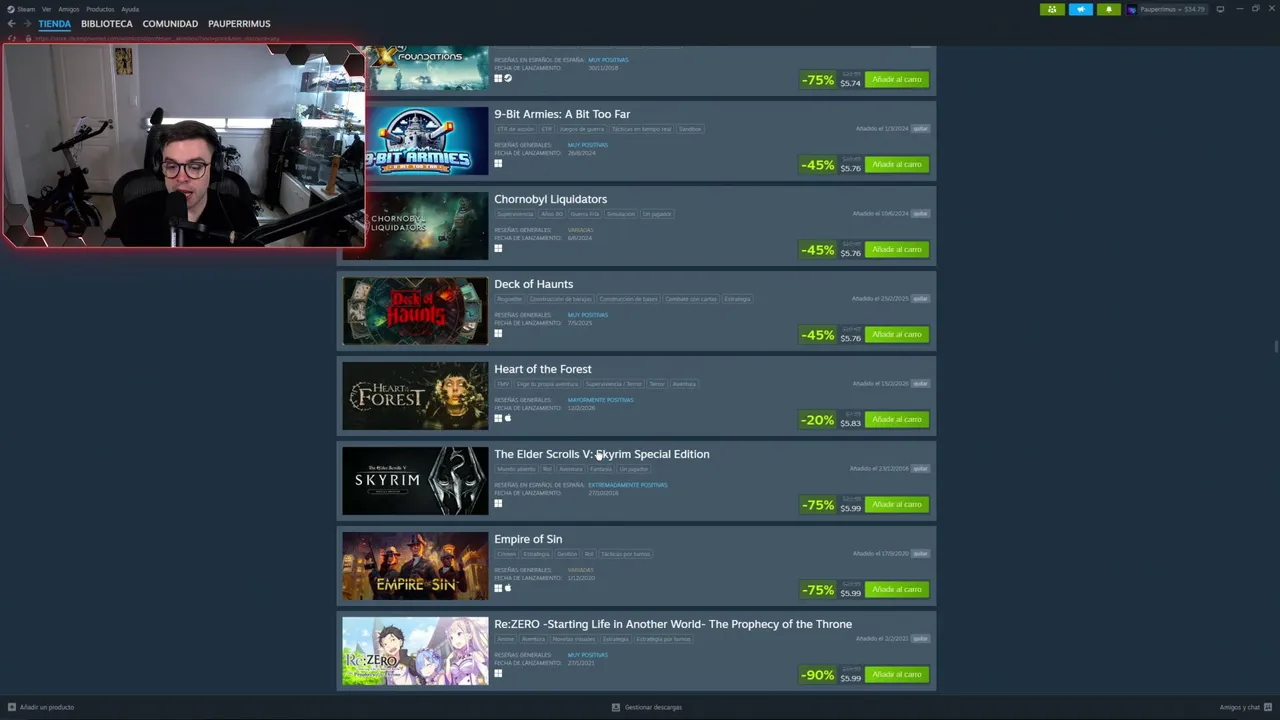
Task: Click the forward navigation arrow icon
Action: click(26, 24)
